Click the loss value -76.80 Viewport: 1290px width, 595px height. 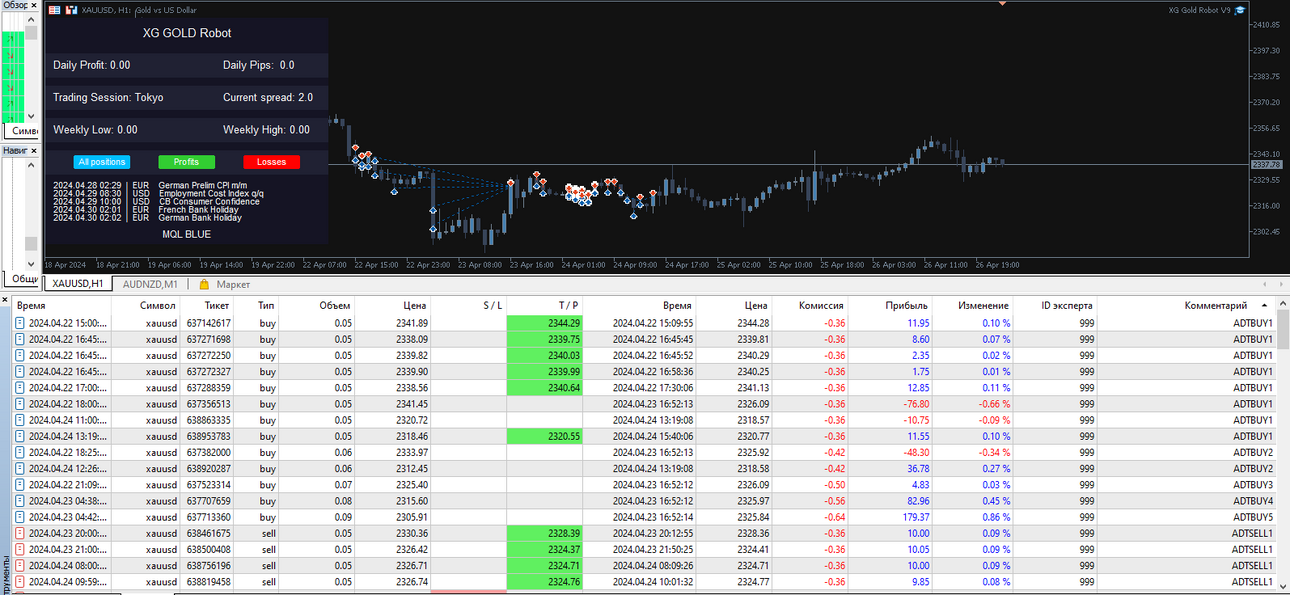point(915,404)
